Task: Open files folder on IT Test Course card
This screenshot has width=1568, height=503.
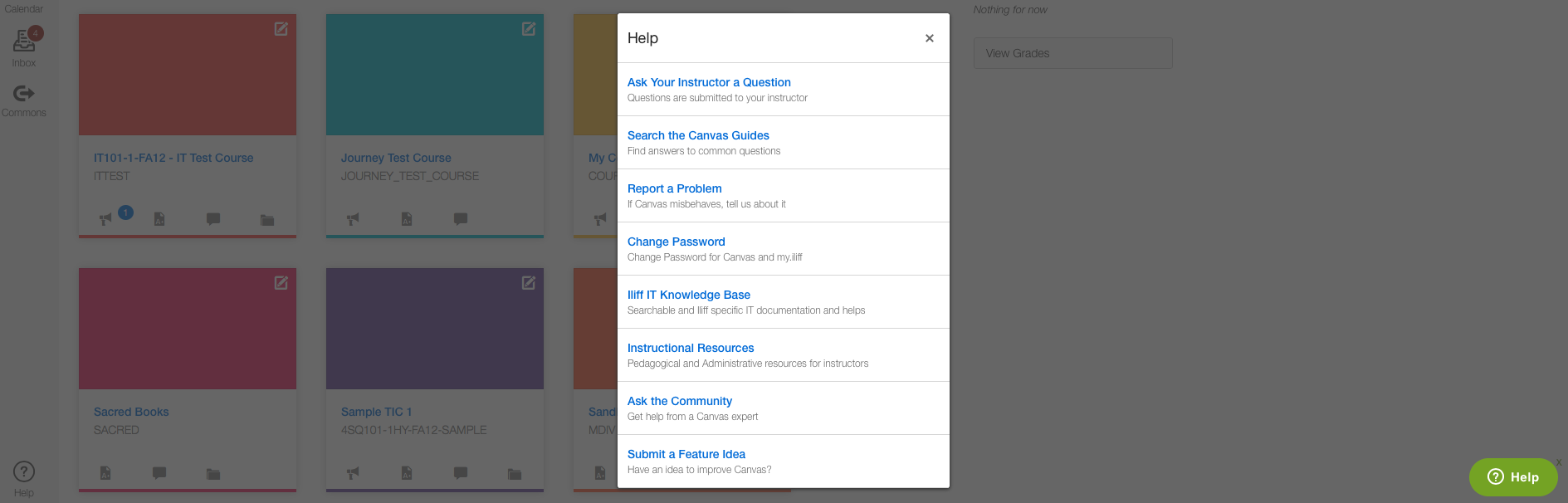Action: click(x=267, y=220)
